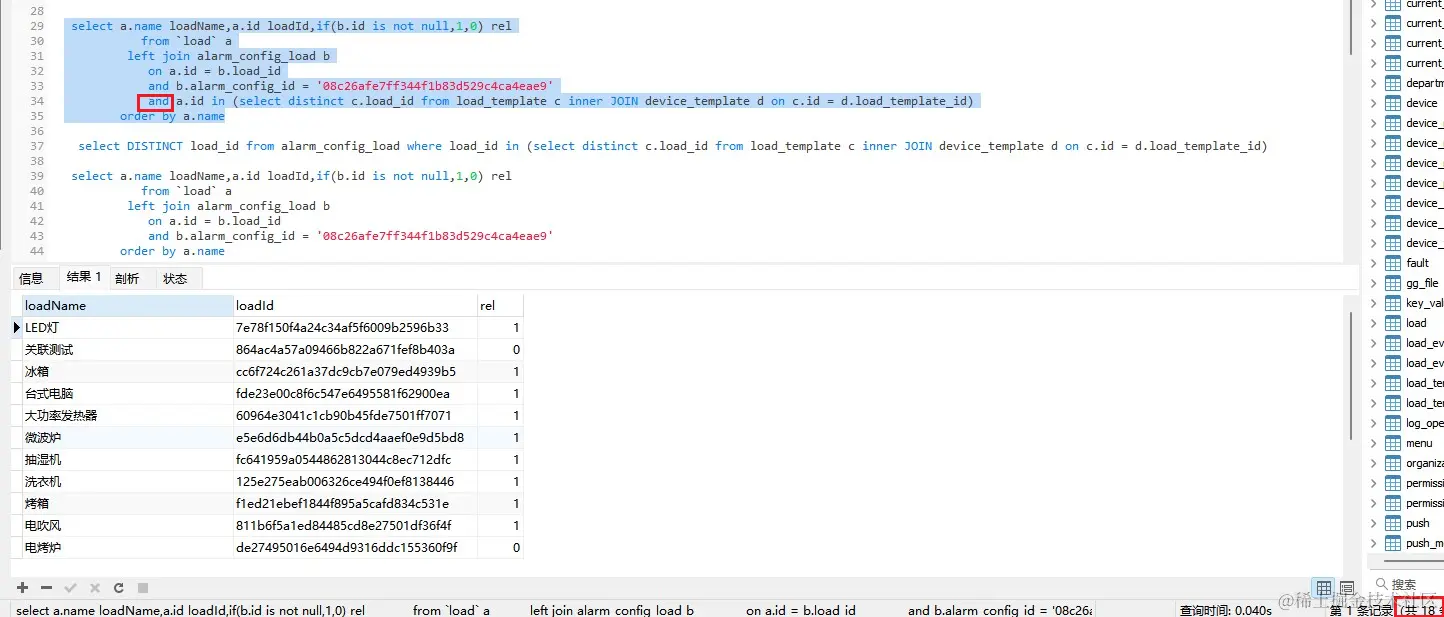Screen dimensions: 1444x617
Task: Select the LED灯 cell
Action: 128,327
